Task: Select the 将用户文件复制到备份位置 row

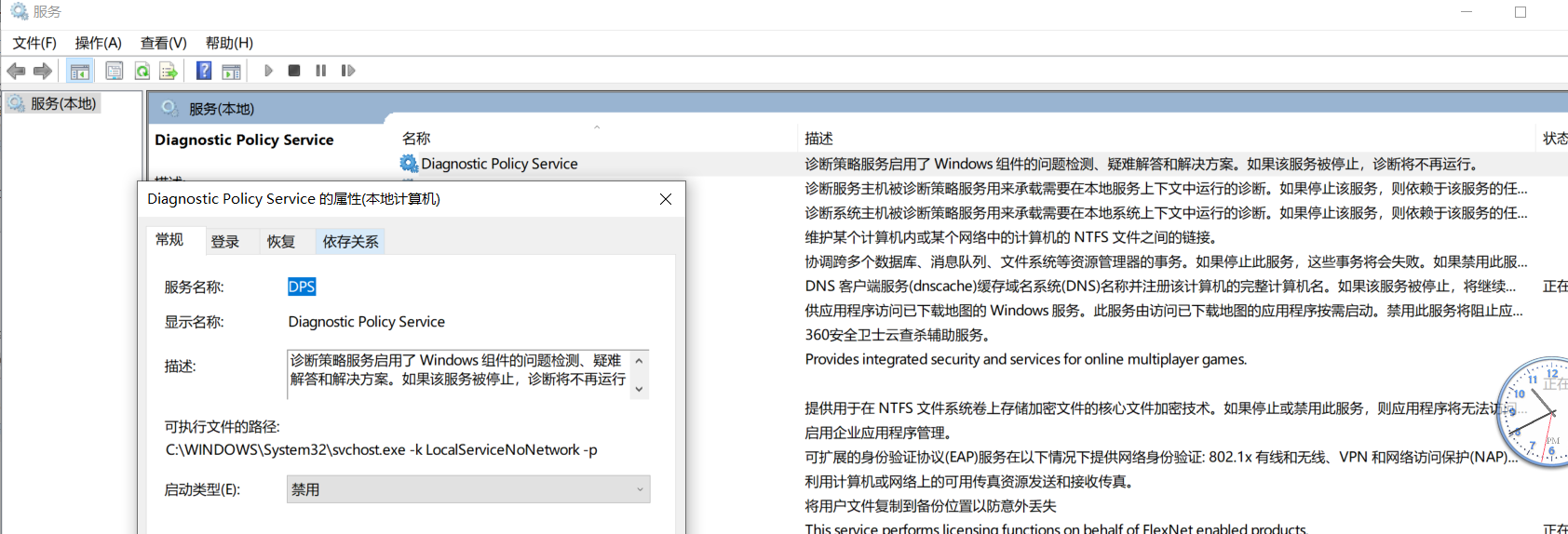Action: pos(931,506)
